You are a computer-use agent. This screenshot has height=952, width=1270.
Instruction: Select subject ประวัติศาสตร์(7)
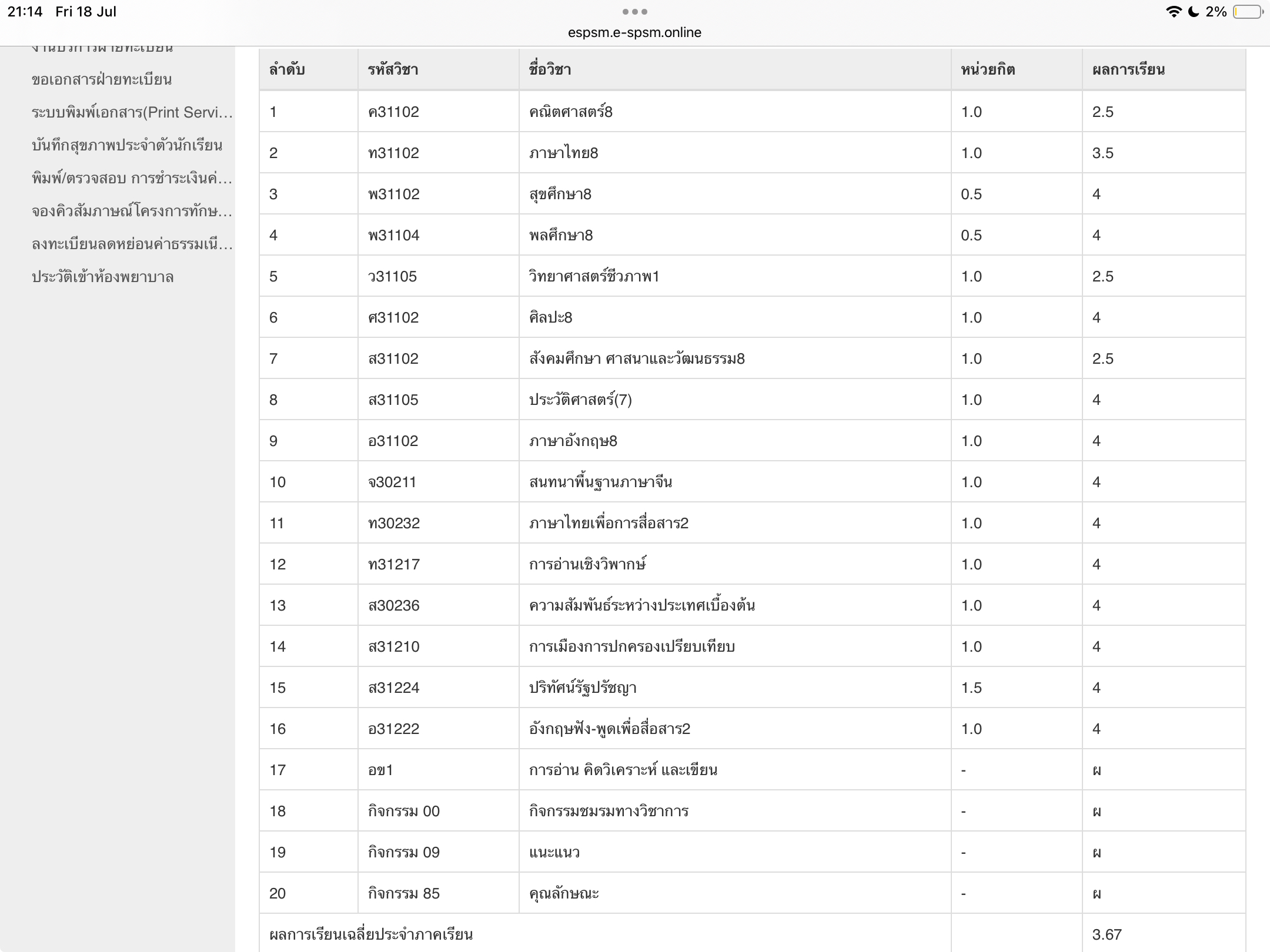pos(580,400)
